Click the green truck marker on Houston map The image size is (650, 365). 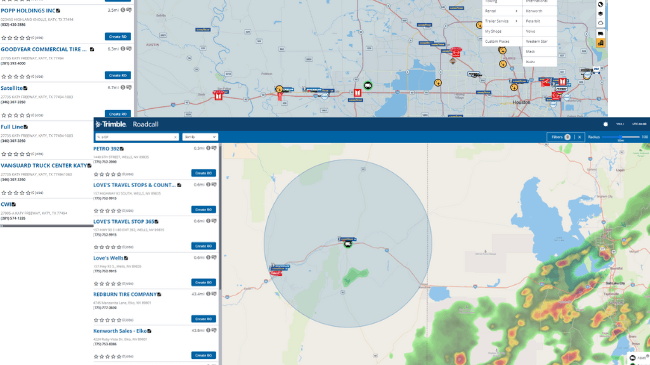pos(368,85)
